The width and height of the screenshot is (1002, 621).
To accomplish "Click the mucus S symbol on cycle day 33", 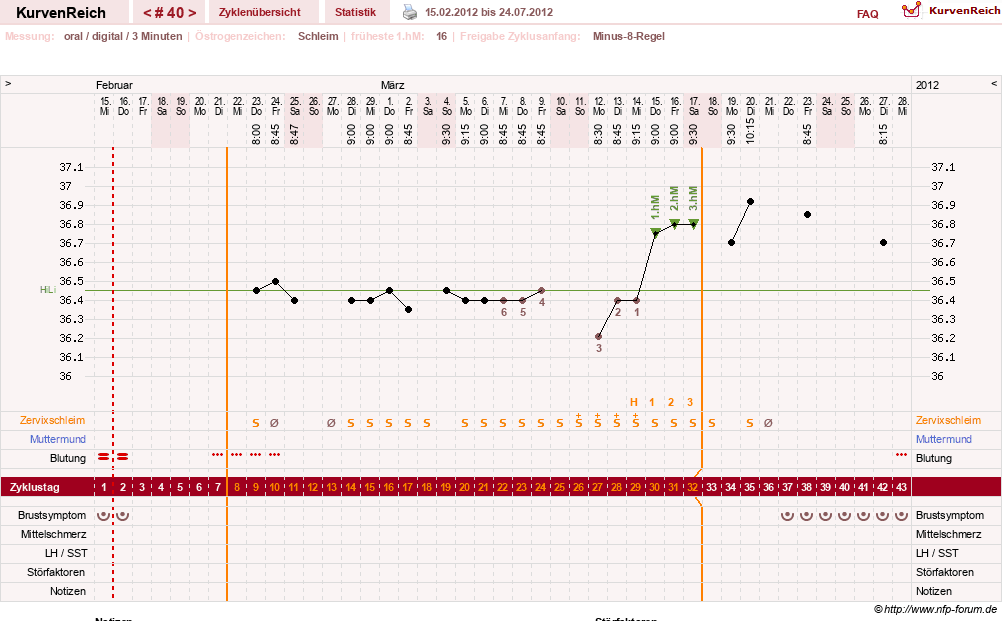I will (x=712, y=423).
